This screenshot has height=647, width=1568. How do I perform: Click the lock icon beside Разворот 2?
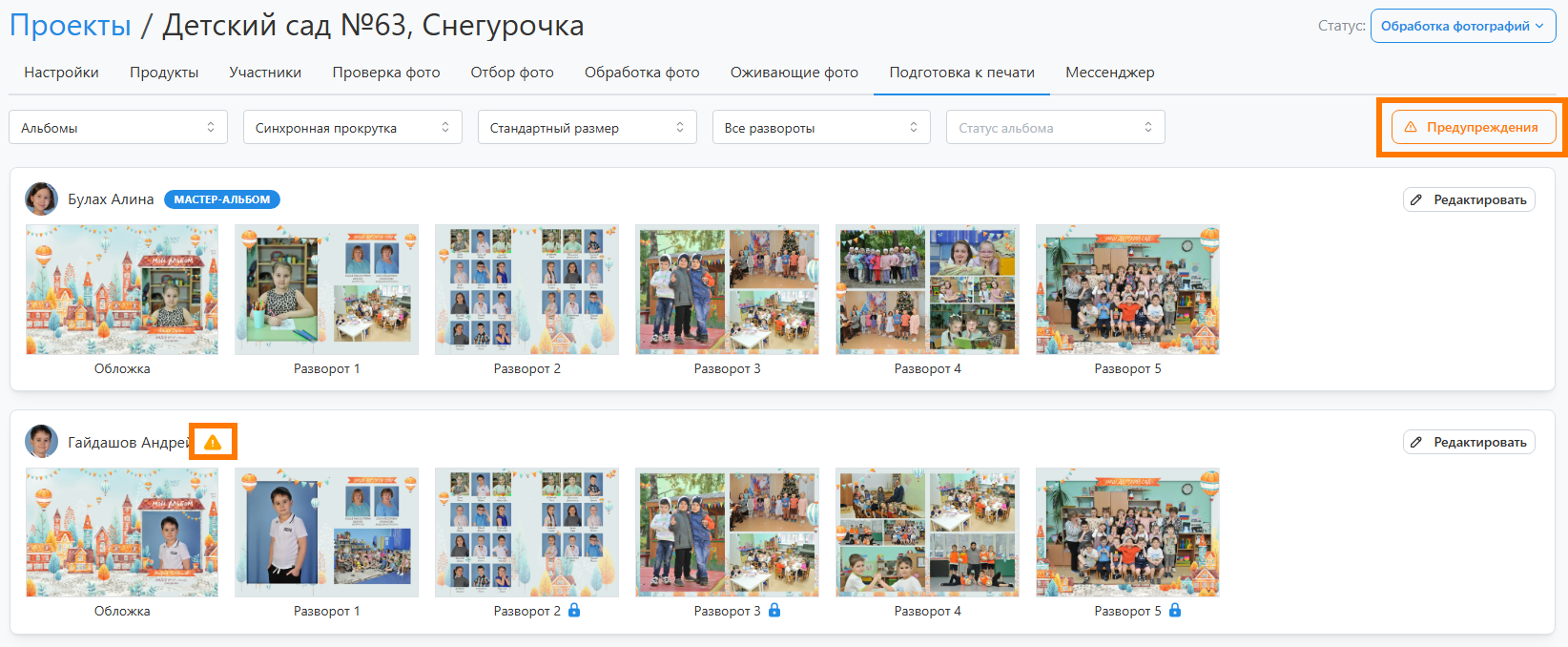(574, 610)
